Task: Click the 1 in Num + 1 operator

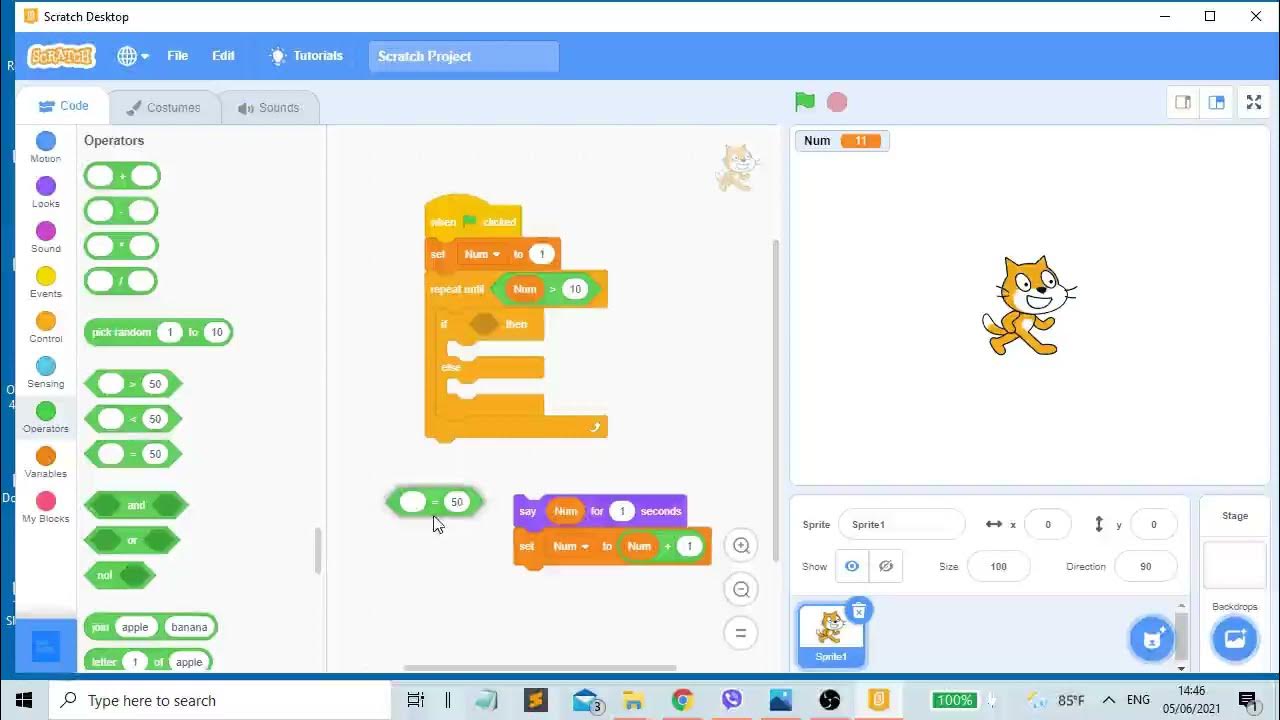Action: pos(688,546)
